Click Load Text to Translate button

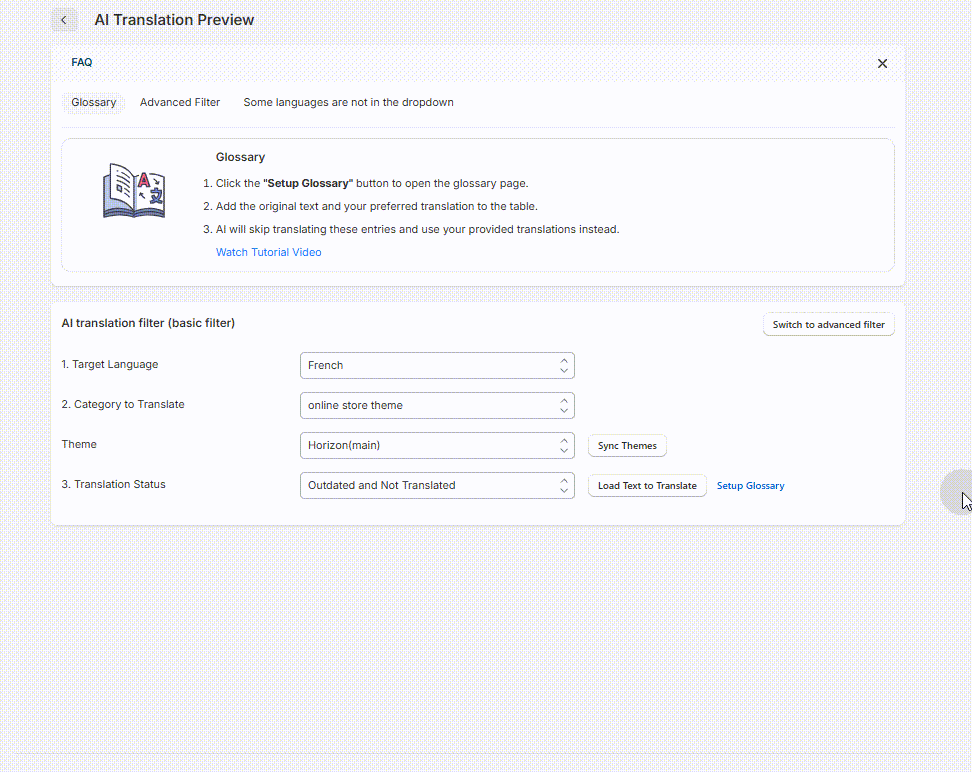[x=647, y=486]
